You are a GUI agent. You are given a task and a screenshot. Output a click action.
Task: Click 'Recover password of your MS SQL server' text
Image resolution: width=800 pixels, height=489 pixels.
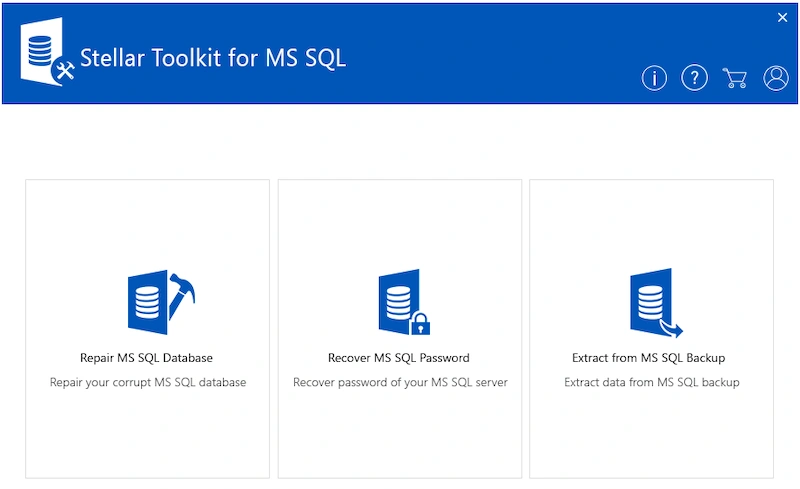(400, 382)
